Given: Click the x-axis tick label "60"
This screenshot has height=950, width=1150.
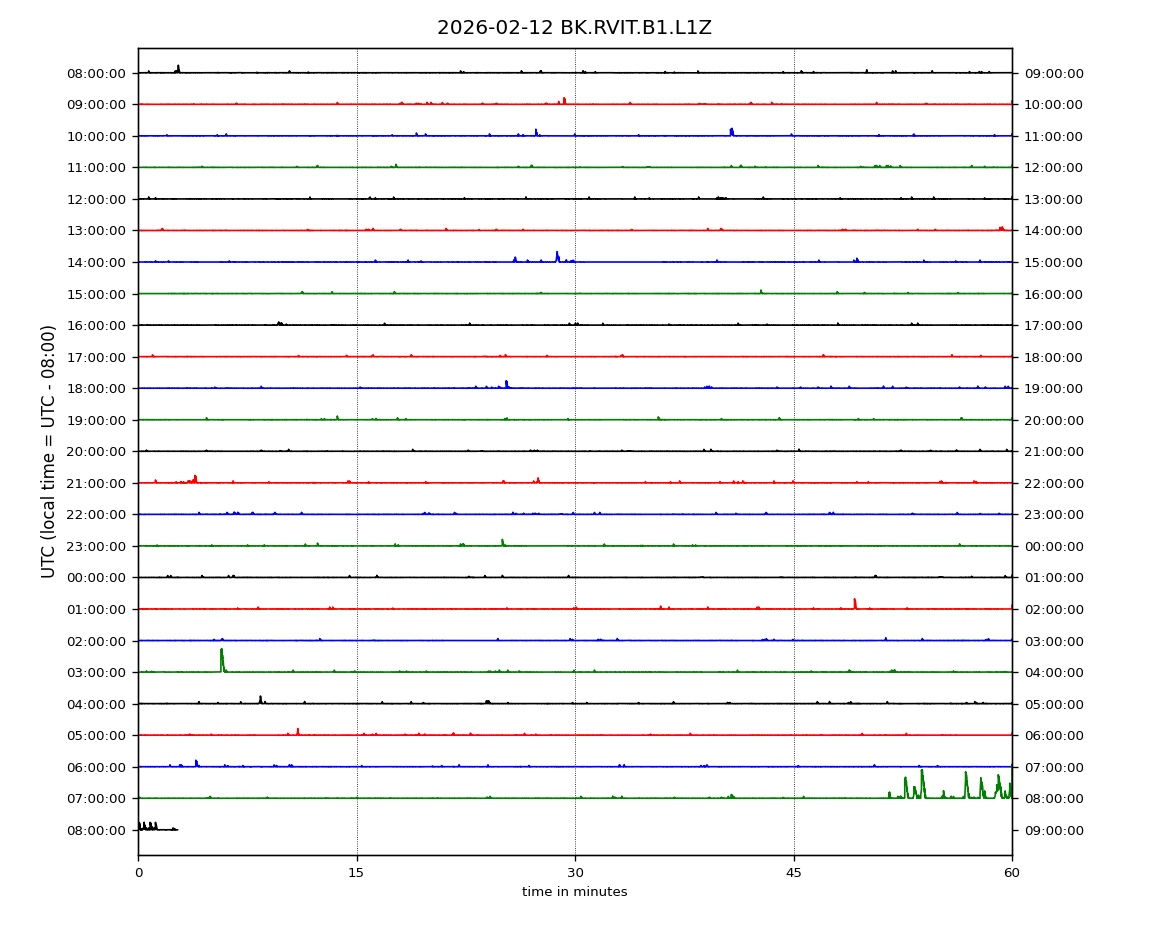Looking at the screenshot, I should coord(1012,872).
